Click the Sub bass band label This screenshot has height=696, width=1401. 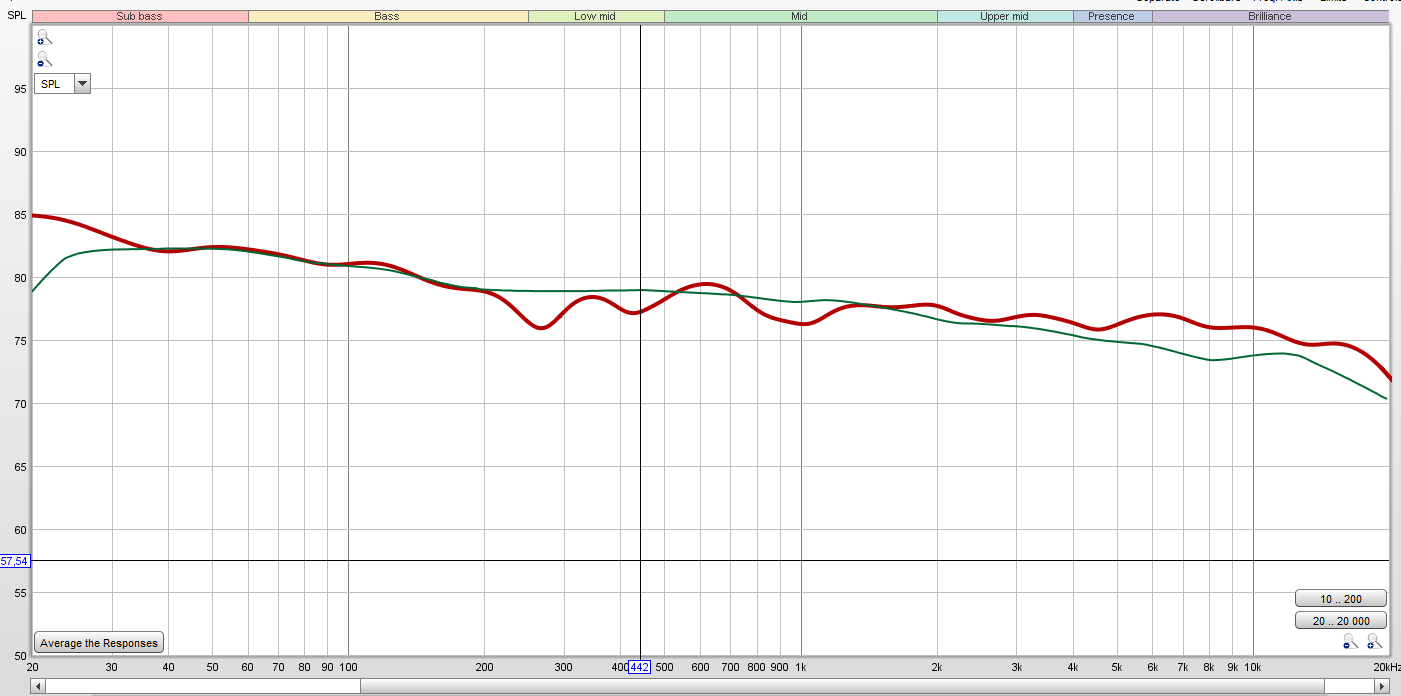tap(140, 17)
